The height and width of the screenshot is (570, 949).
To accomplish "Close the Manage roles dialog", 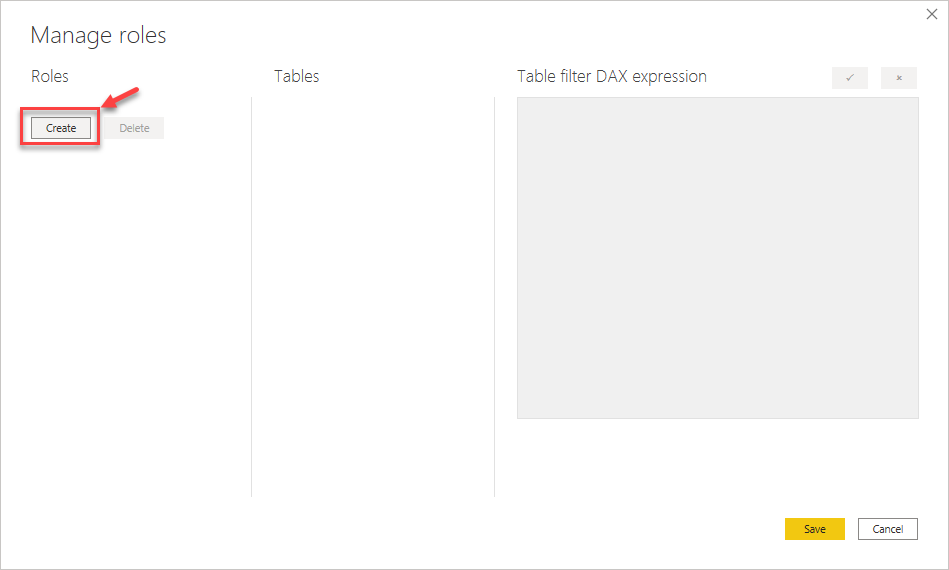I will coord(932,16).
